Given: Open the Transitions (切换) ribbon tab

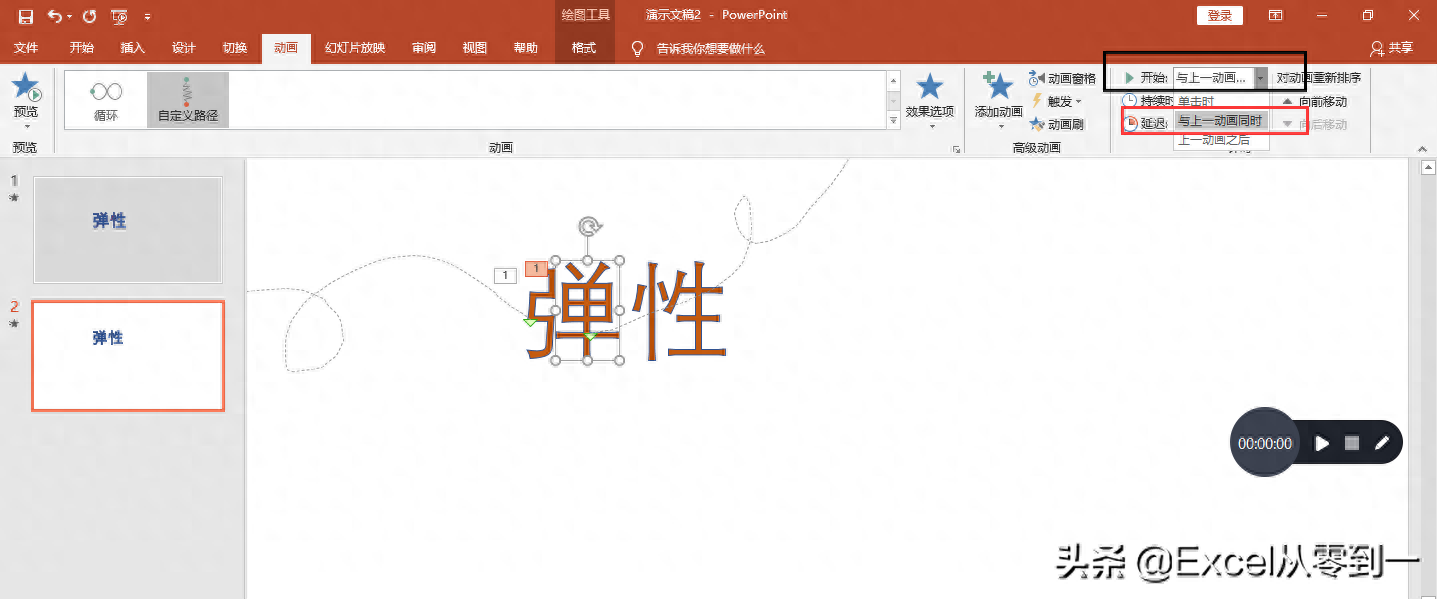Looking at the screenshot, I should point(235,48).
